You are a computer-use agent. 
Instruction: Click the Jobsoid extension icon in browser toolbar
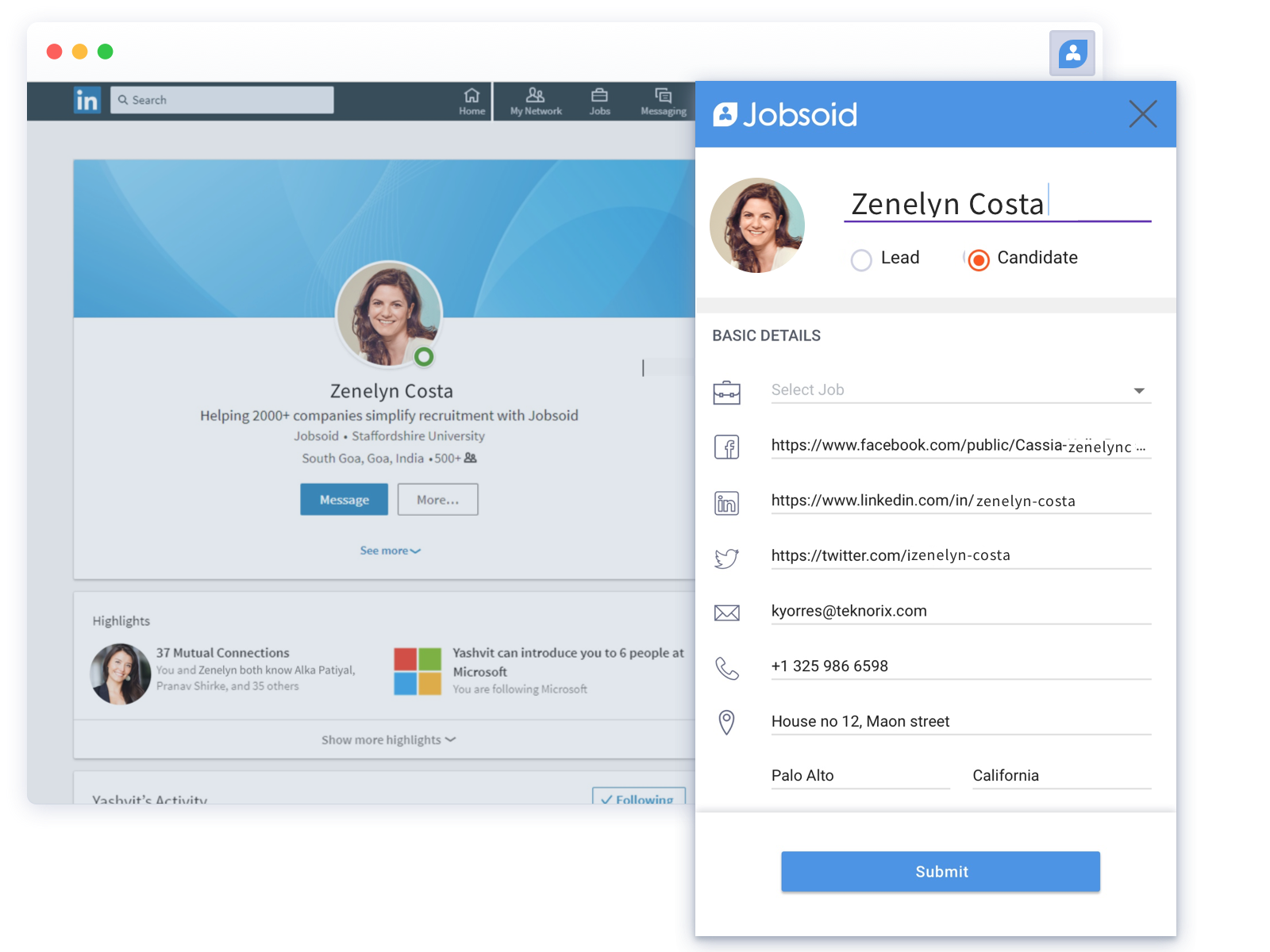pos(1072,53)
